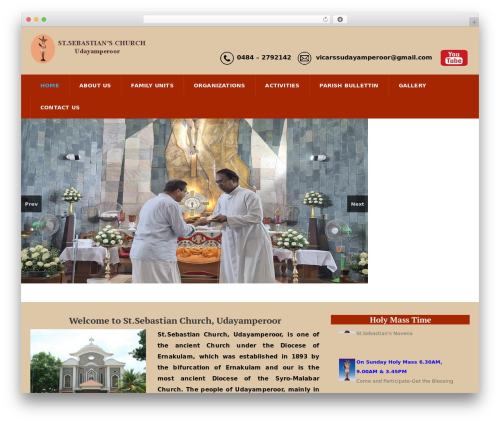This screenshot has height=423, width=500.
Task: Click the small novena thumbnail icon
Action: [347, 332]
